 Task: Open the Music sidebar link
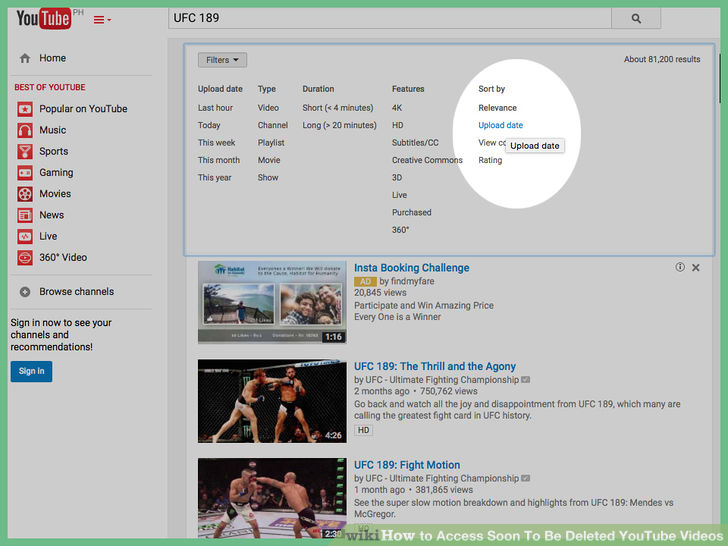52,130
